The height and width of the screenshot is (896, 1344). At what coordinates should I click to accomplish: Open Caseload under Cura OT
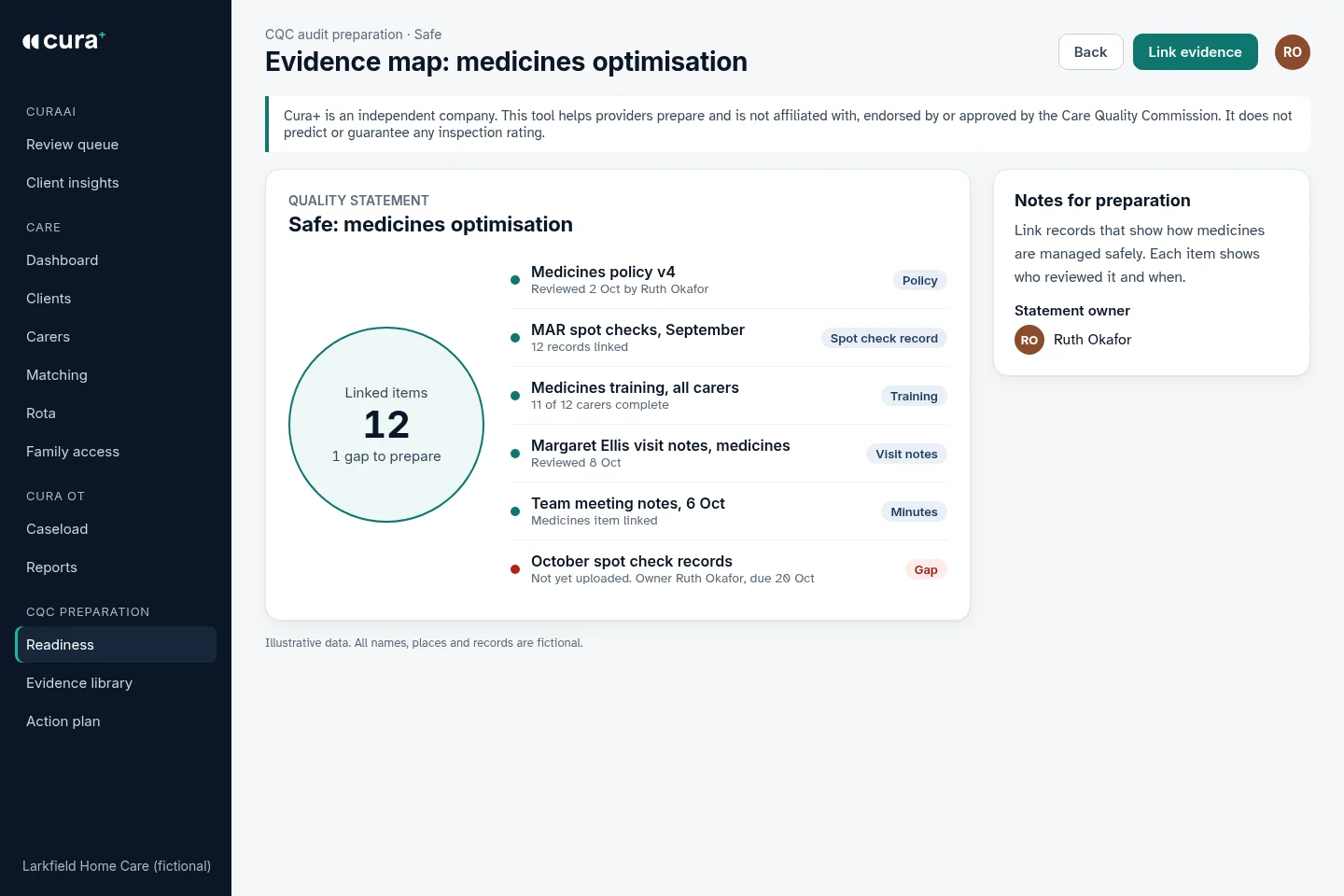tap(116, 529)
